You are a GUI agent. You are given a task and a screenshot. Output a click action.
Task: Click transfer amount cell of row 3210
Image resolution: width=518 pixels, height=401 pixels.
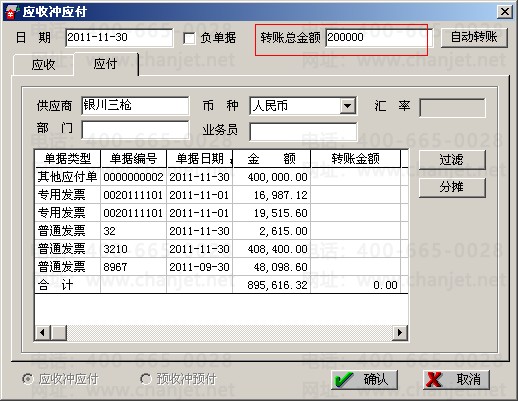click(355, 249)
